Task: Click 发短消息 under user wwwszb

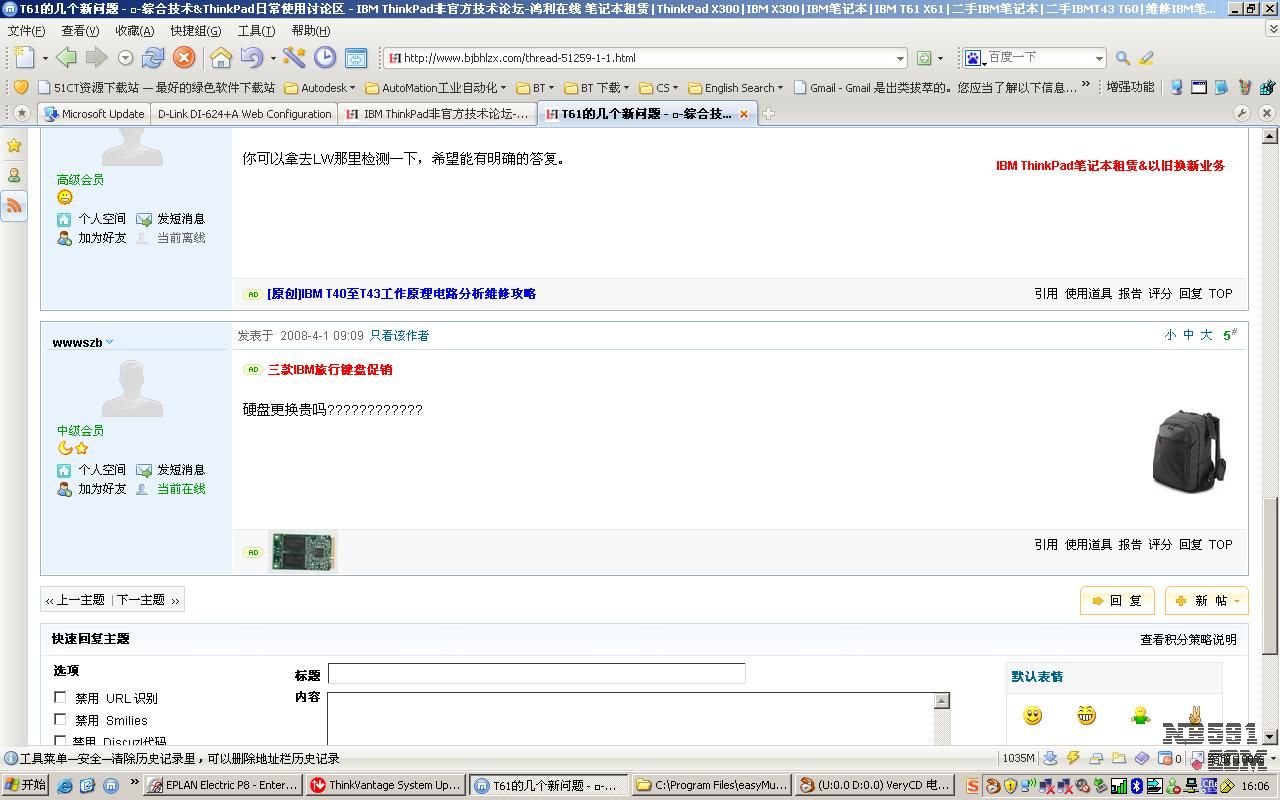Action: (180, 470)
